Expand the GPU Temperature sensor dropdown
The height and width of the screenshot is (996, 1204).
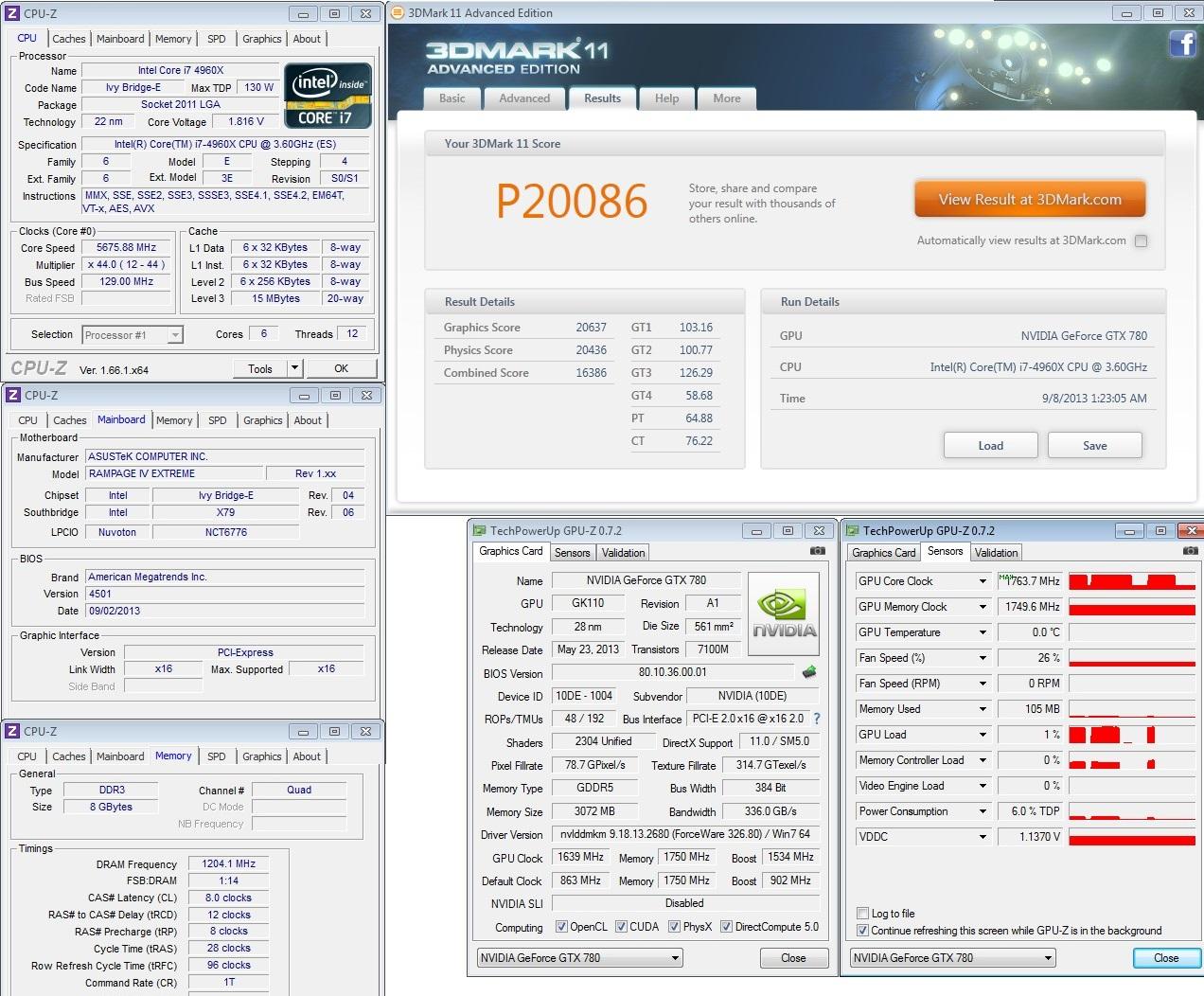983,632
